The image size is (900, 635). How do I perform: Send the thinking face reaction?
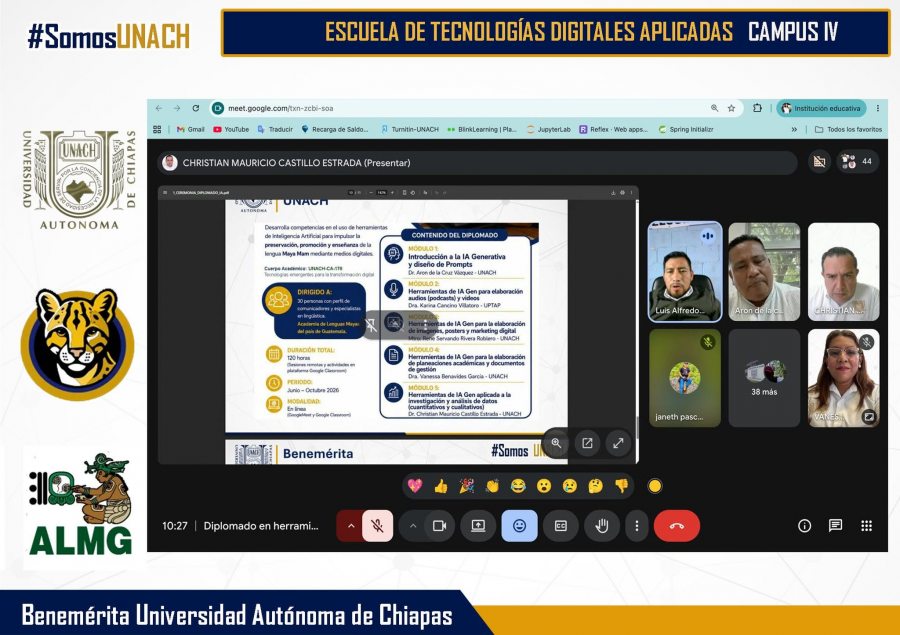(596, 486)
